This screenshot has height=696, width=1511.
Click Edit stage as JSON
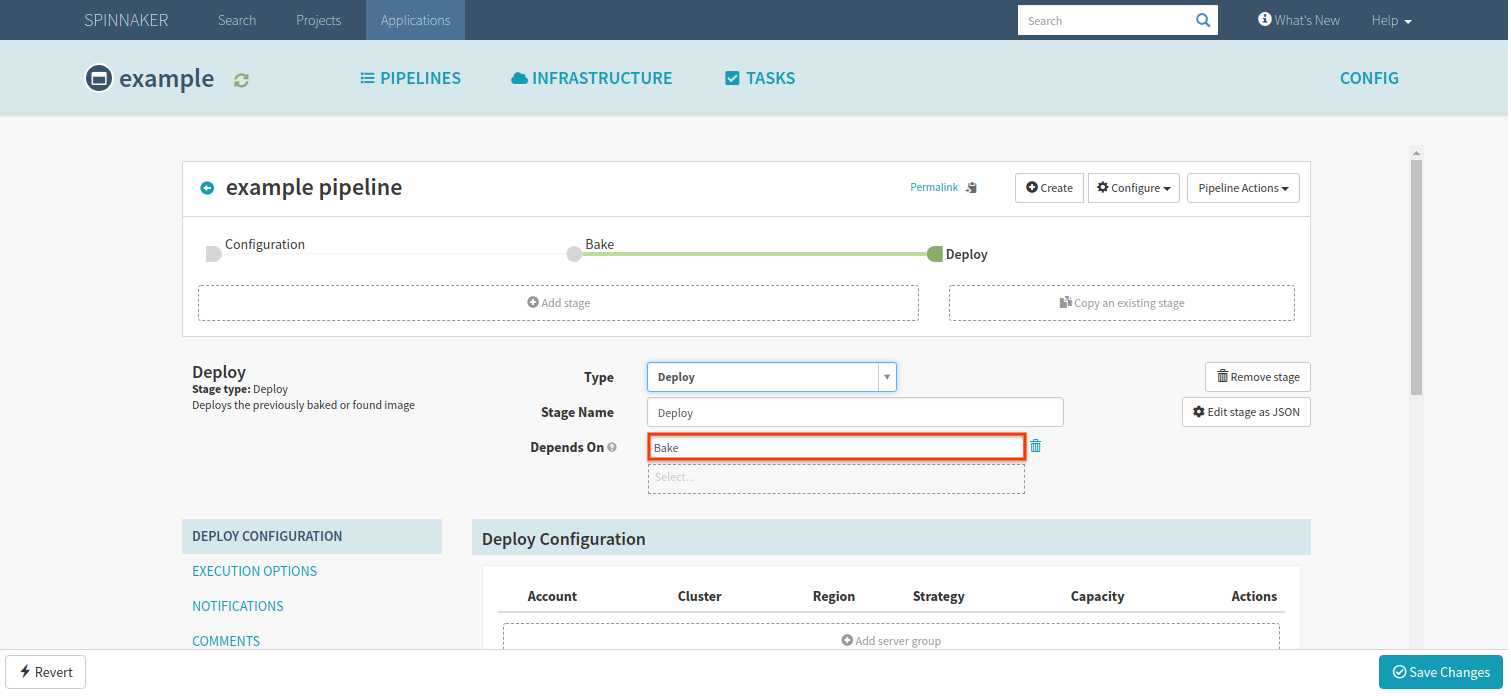coord(1245,412)
